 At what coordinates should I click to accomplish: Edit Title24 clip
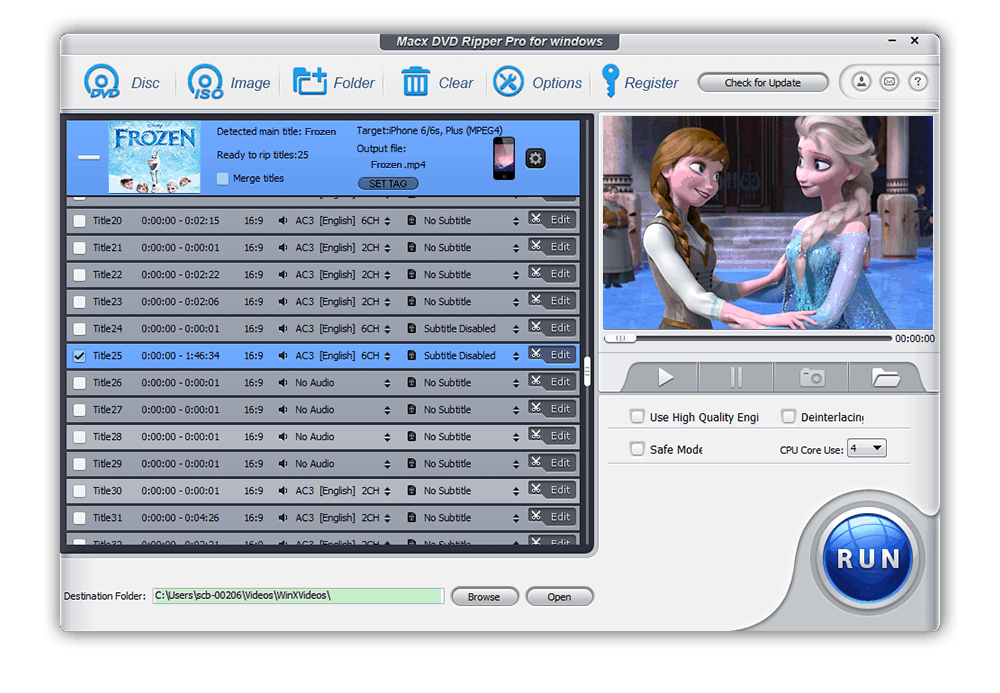pyautogui.click(x=552, y=328)
